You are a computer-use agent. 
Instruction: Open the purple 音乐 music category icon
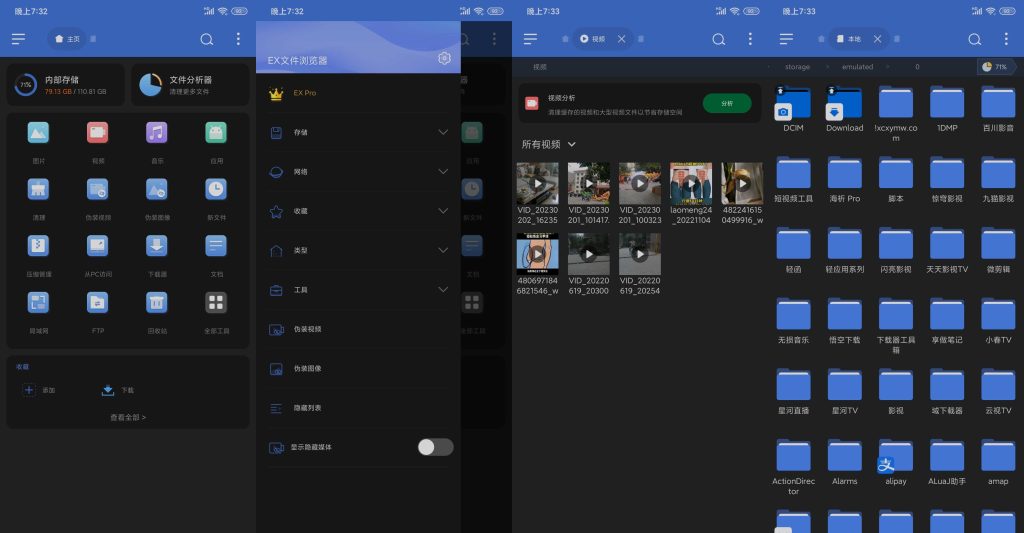click(157, 133)
